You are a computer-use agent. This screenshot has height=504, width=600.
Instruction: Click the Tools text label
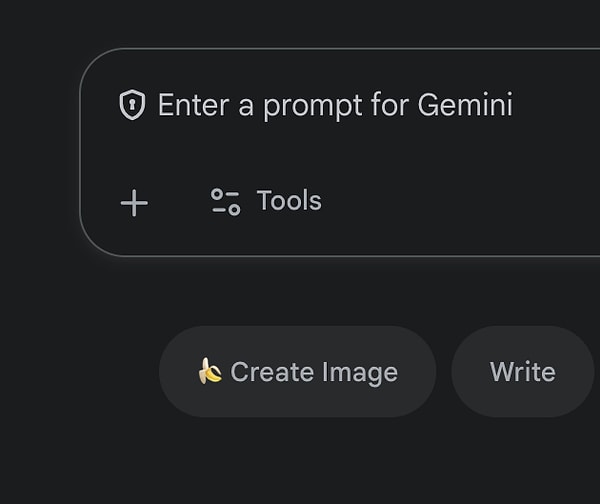289,201
